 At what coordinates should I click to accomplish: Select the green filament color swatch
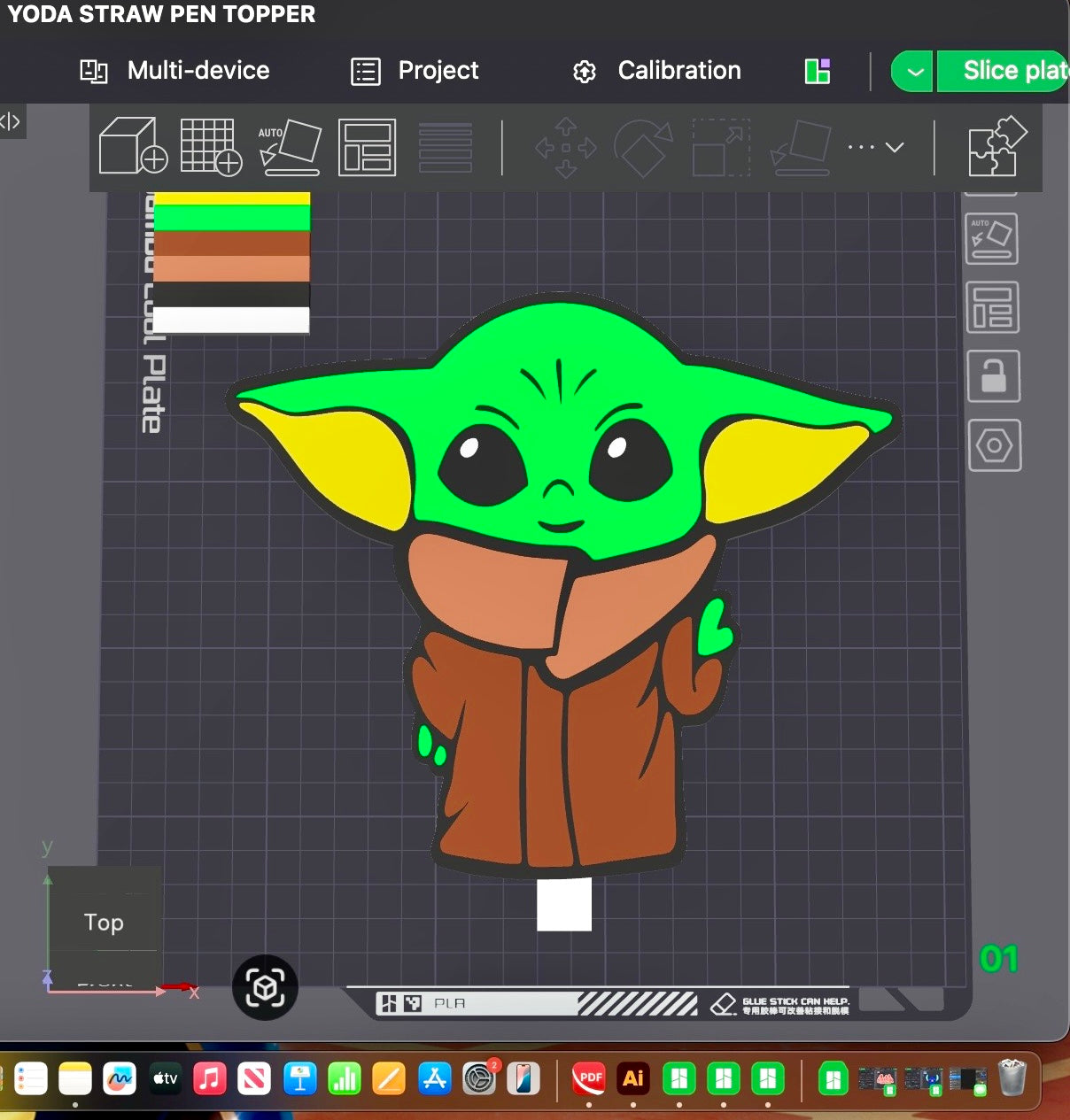click(232, 218)
